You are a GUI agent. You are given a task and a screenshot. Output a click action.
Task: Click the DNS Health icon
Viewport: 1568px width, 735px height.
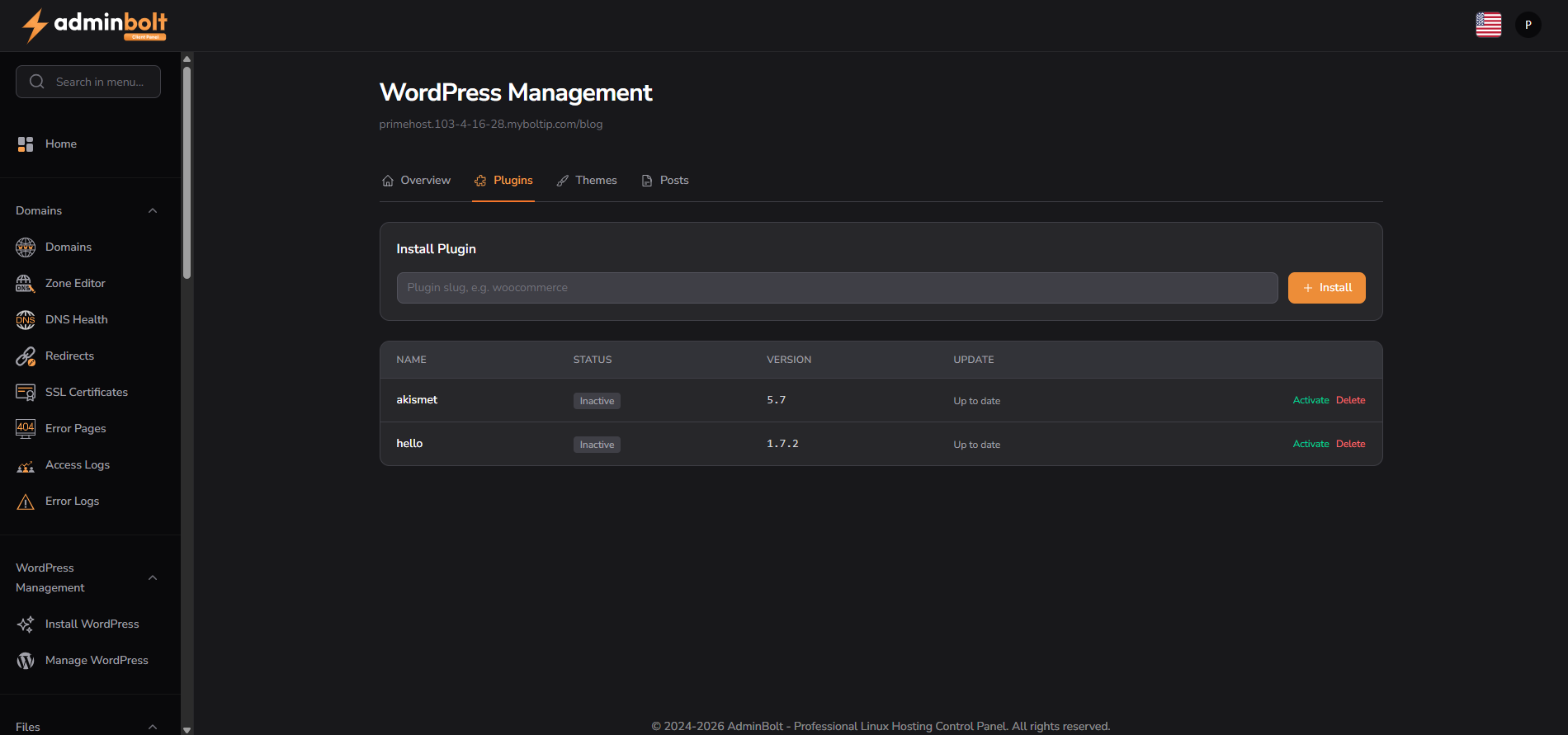tap(26, 319)
